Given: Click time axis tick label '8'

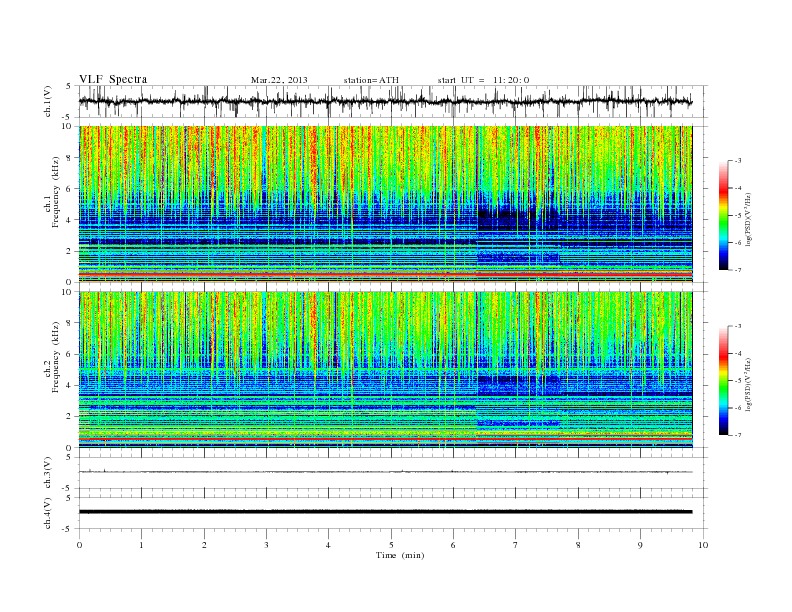Looking at the screenshot, I should [578, 545].
